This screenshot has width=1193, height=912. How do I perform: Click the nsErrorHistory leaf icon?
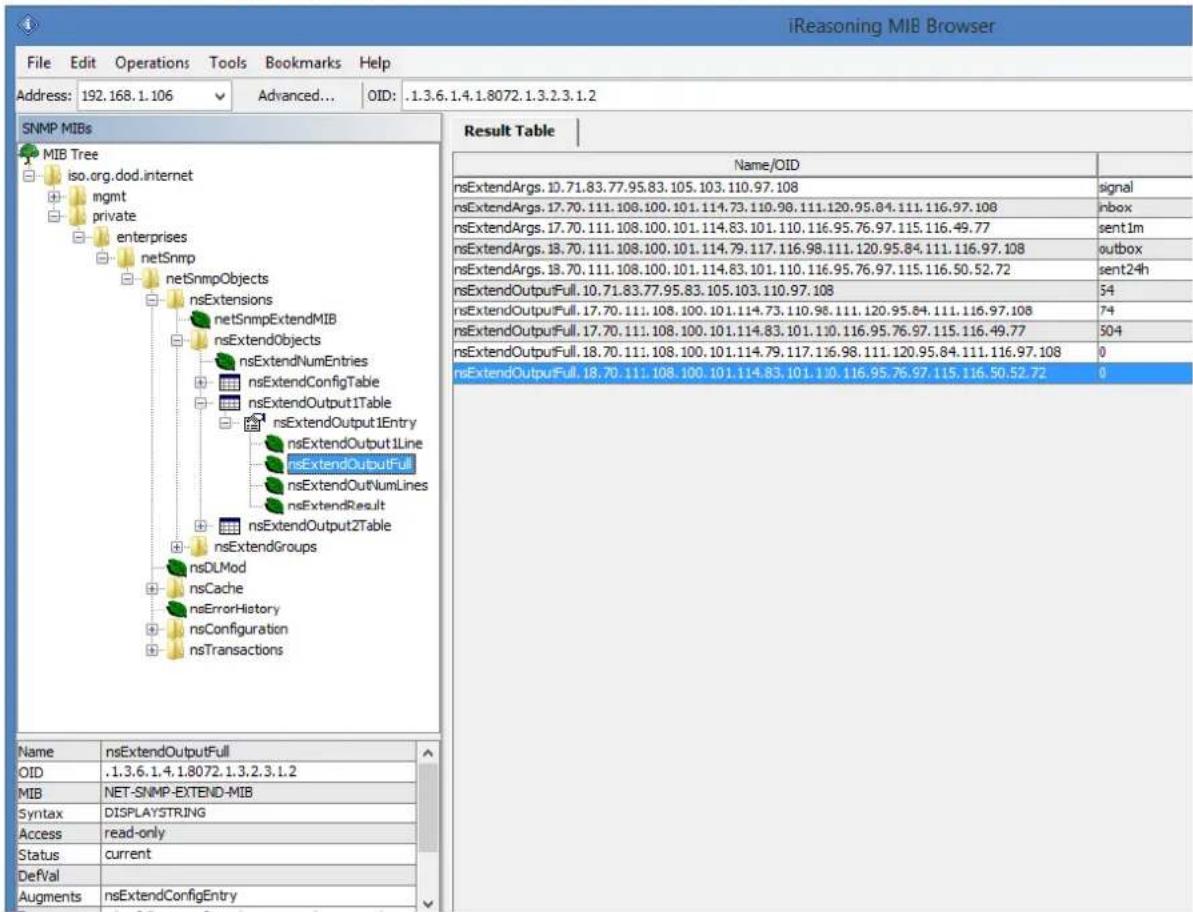[x=177, y=609]
